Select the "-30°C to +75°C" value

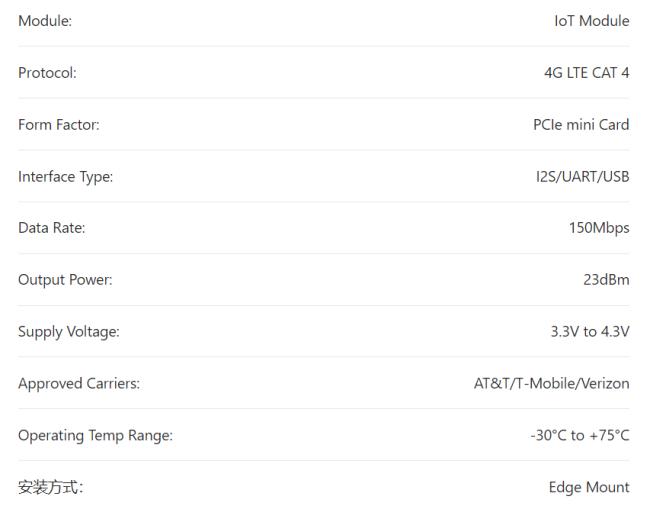[x=580, y=436]
